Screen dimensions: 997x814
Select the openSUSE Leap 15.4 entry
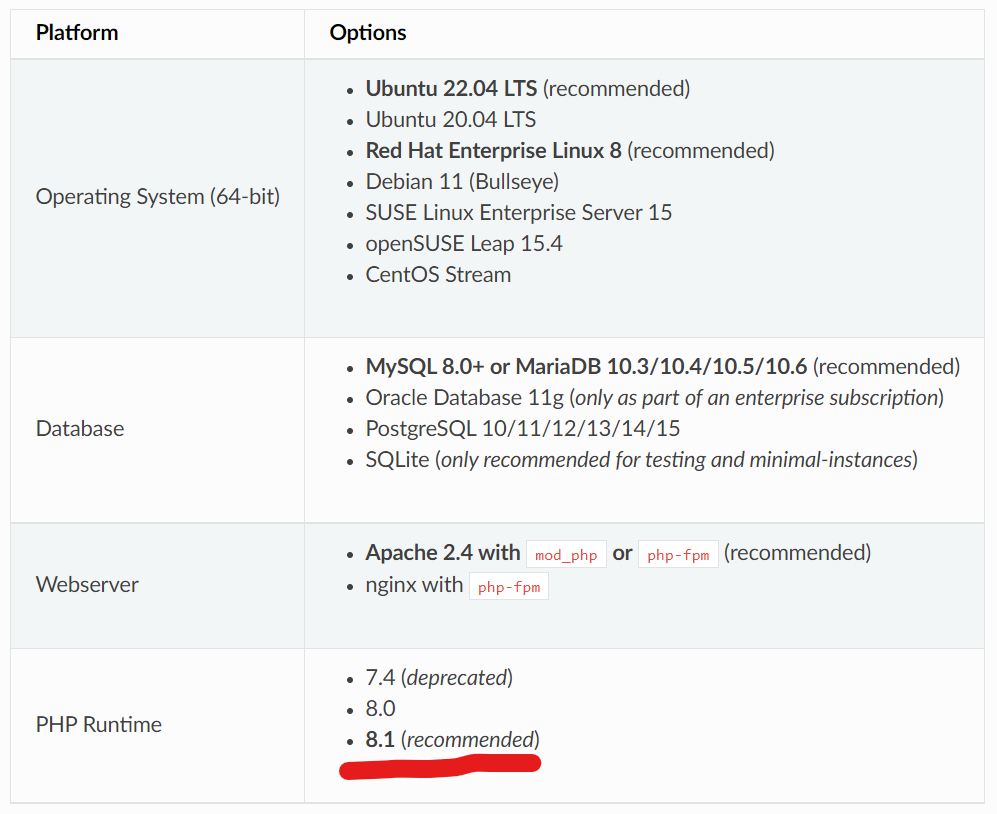tap(463, 243)
